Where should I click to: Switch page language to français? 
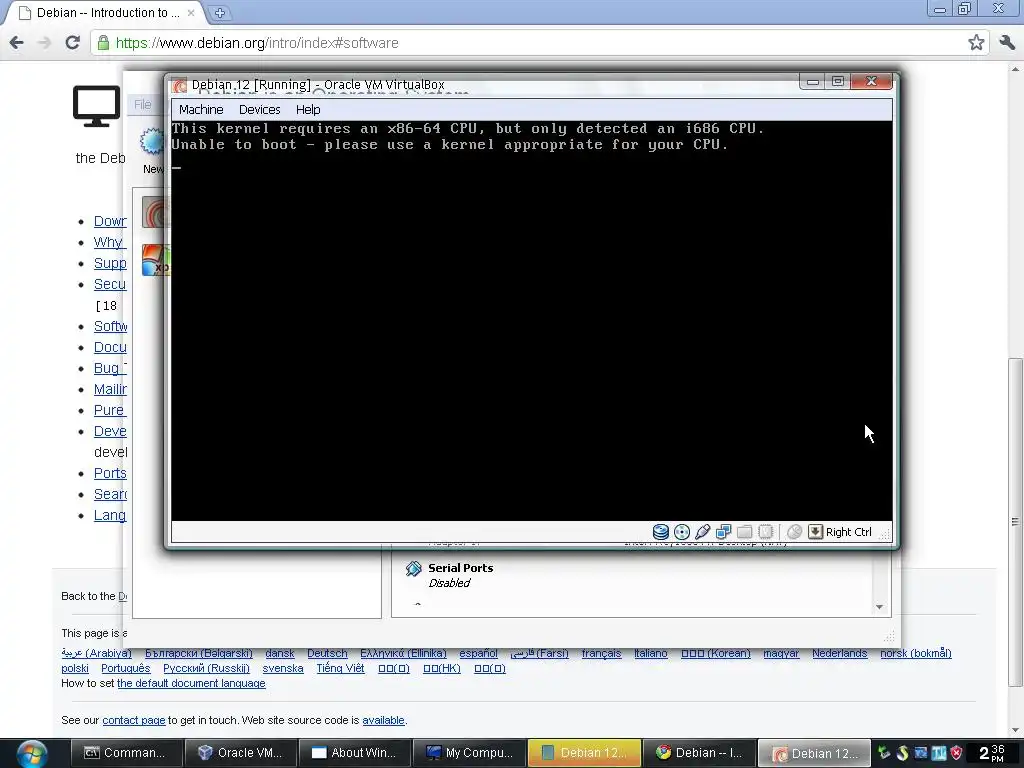(601, 653)
